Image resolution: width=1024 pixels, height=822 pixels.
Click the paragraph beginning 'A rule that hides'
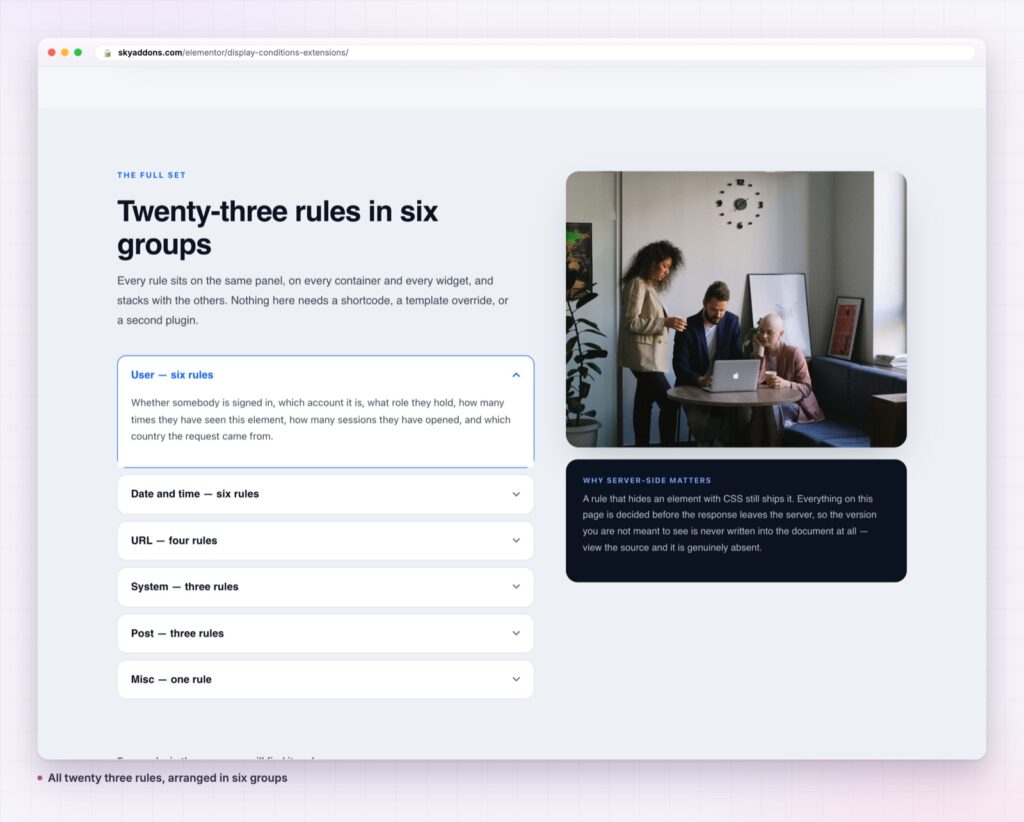pyautogui.click(x=729, y=523)
